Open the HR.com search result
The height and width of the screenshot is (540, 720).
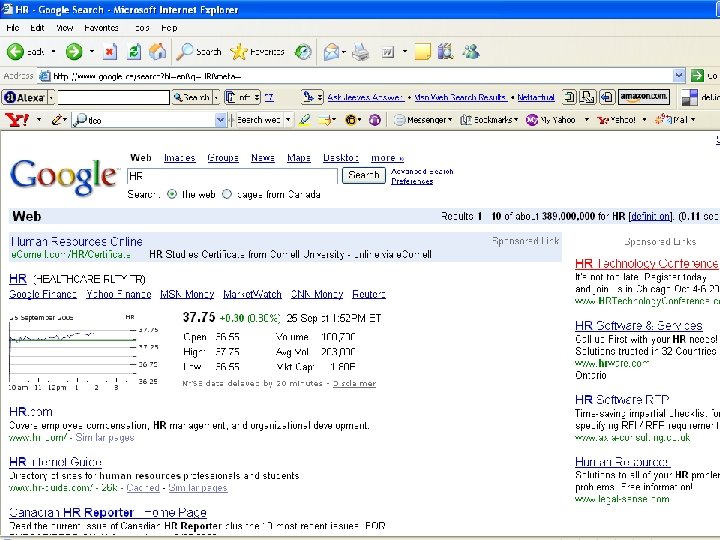coord(31,411)
